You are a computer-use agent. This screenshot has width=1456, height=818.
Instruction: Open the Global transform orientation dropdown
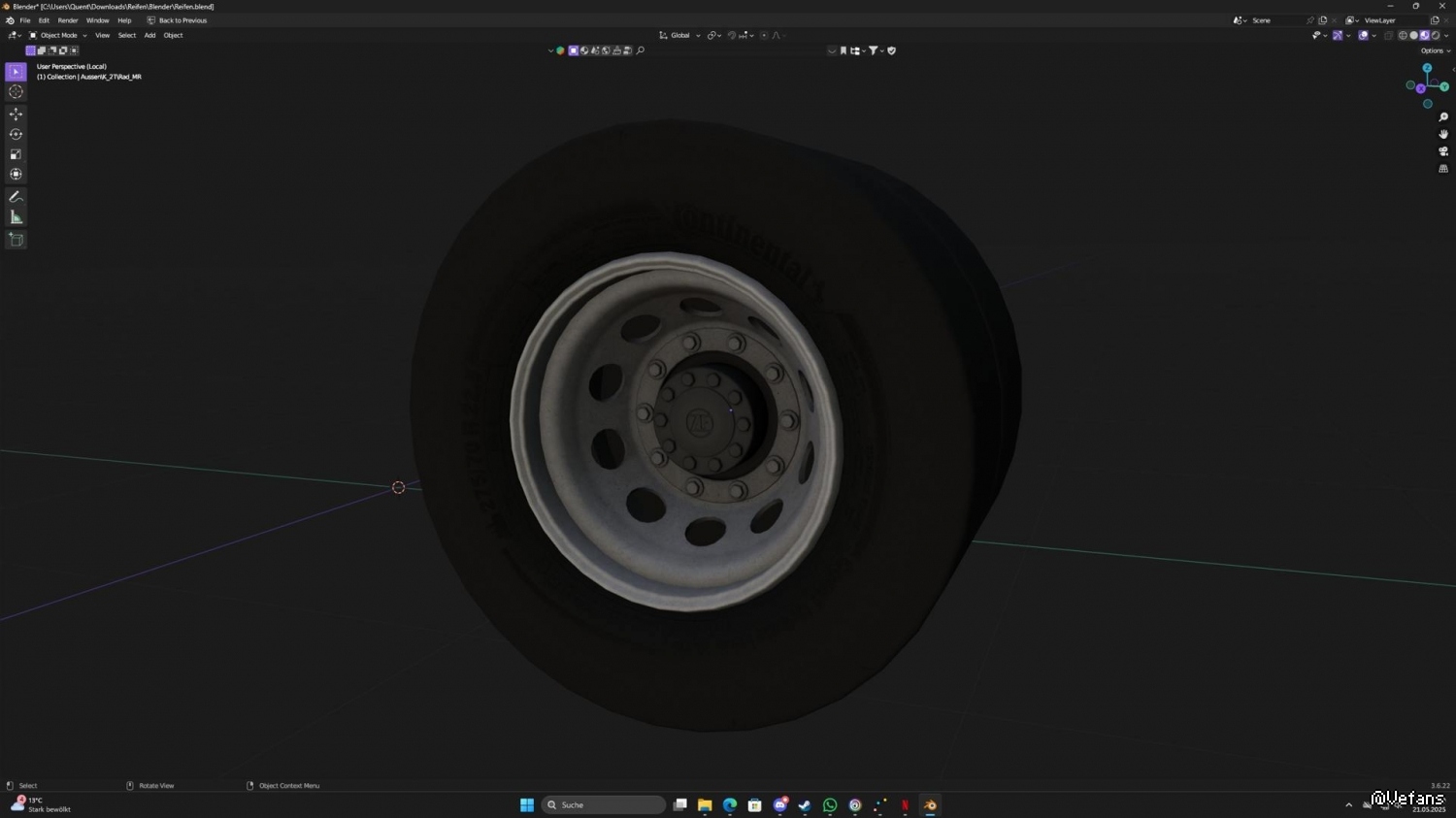(679, 36)
